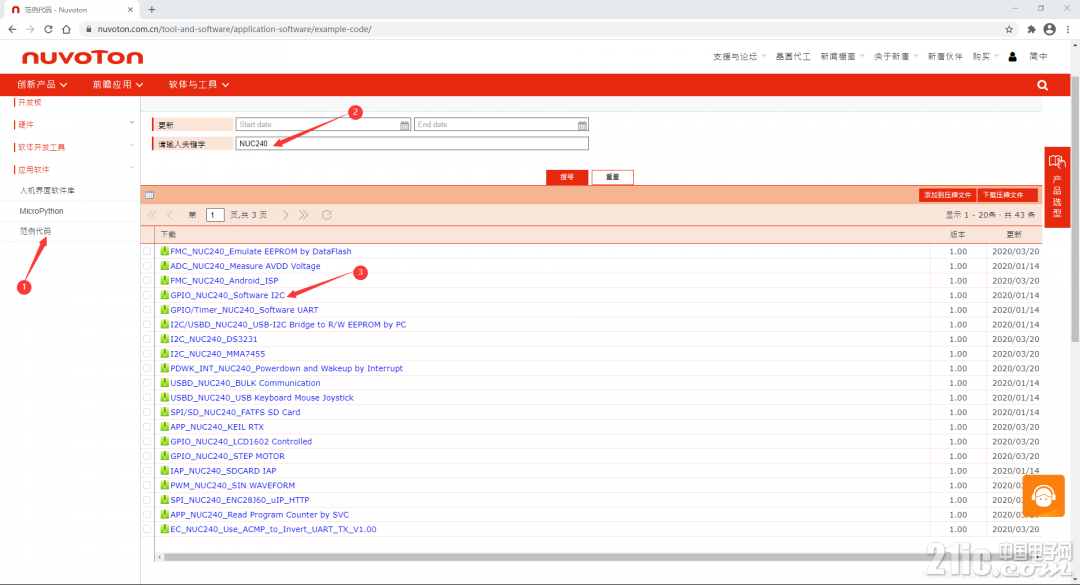Click the grid layout icon in orange bar
This screenshot has width=1080, height=585.
149,195
